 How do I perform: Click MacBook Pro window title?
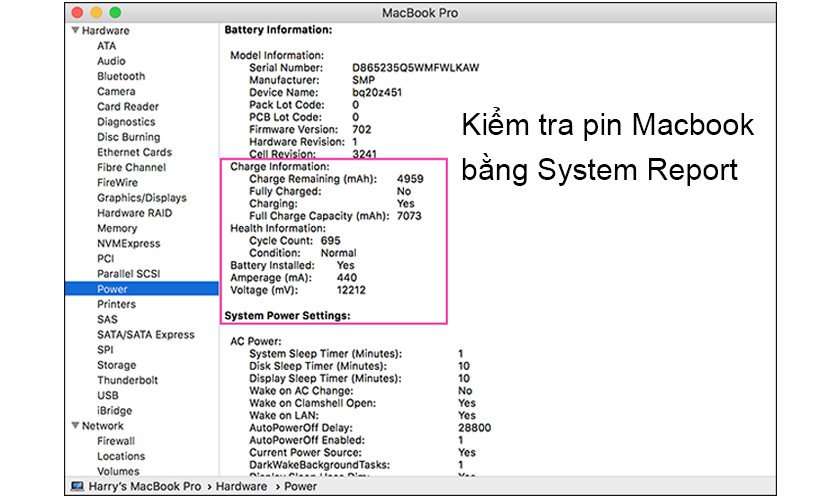420,13
